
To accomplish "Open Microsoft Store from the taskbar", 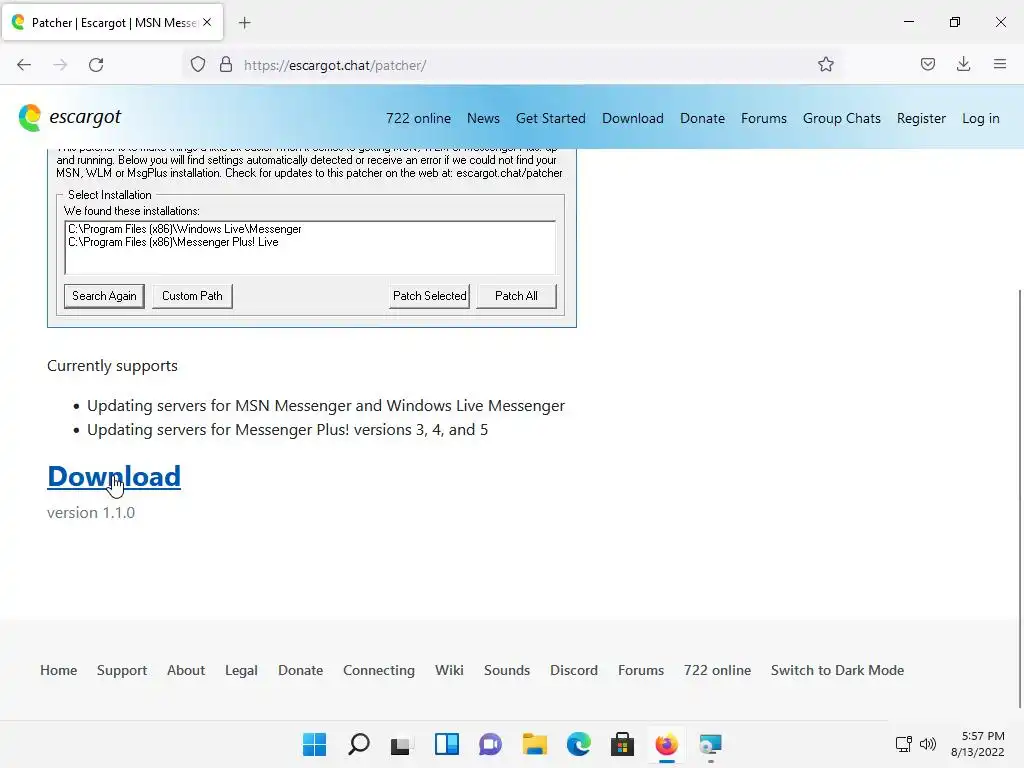I will pyautogui.click(x=622, y=744).
